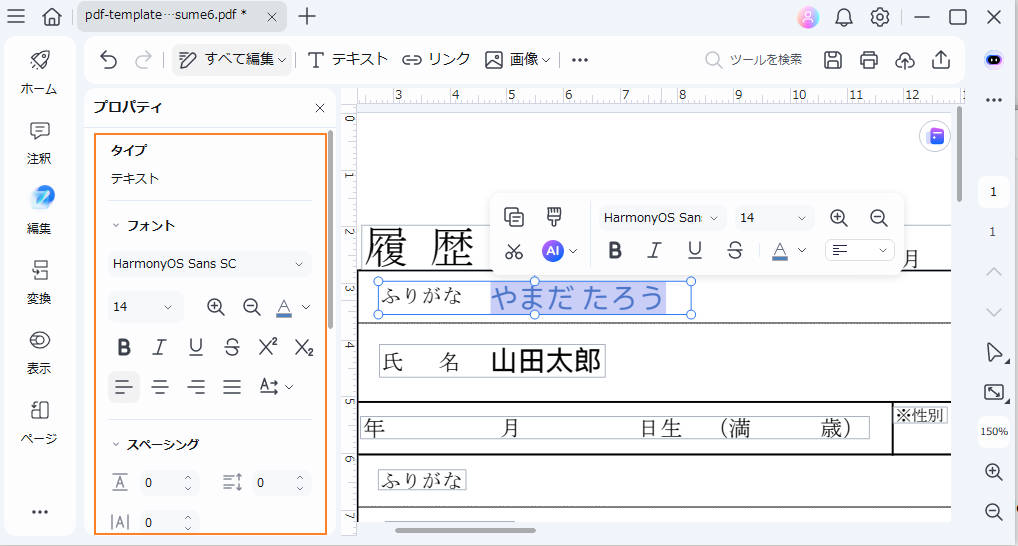Click 150% zoom level indicator

[x=993, y=431]
